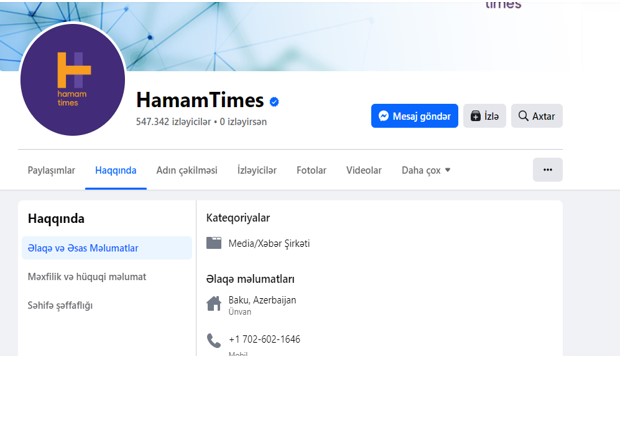Viewport: 641px width, 428px height.
Task: Click the Media/Xəbər Şirkəti category icon
Action: pos(214,243)
